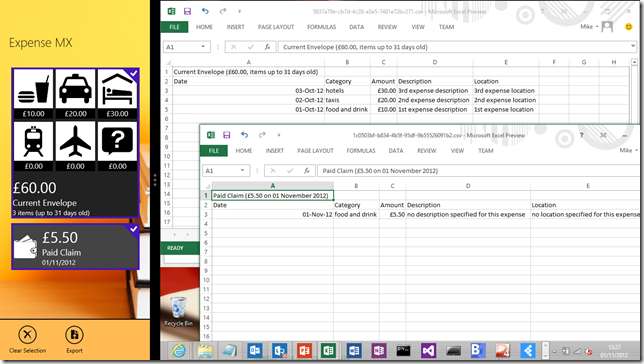Redo in the front Paid Claim Excel window
This screenshot has height=364, width=644.
tap(262, 135)
